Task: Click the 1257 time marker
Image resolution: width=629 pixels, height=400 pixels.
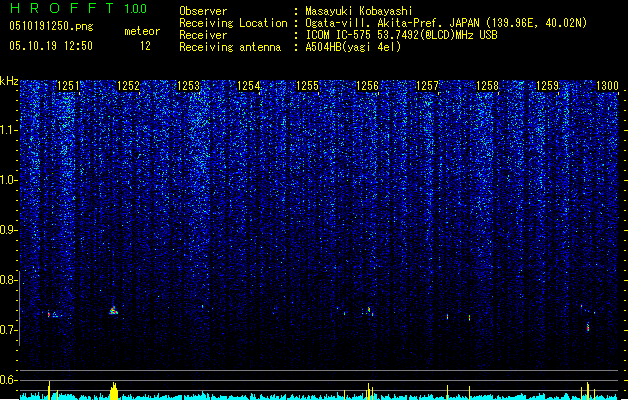Action: [x=428, y=86]
